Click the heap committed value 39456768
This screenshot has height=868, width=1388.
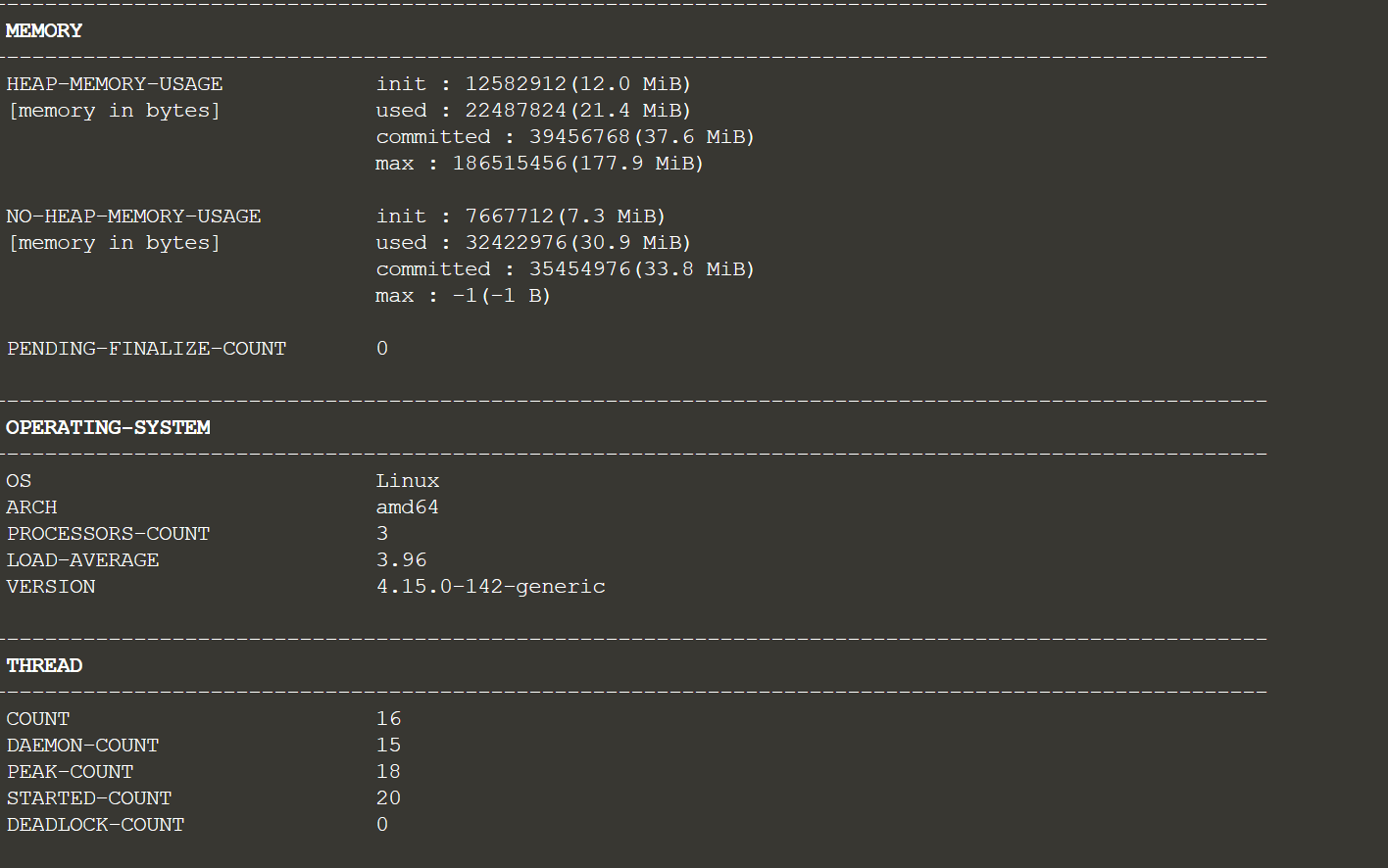click(x=579, y=137)
